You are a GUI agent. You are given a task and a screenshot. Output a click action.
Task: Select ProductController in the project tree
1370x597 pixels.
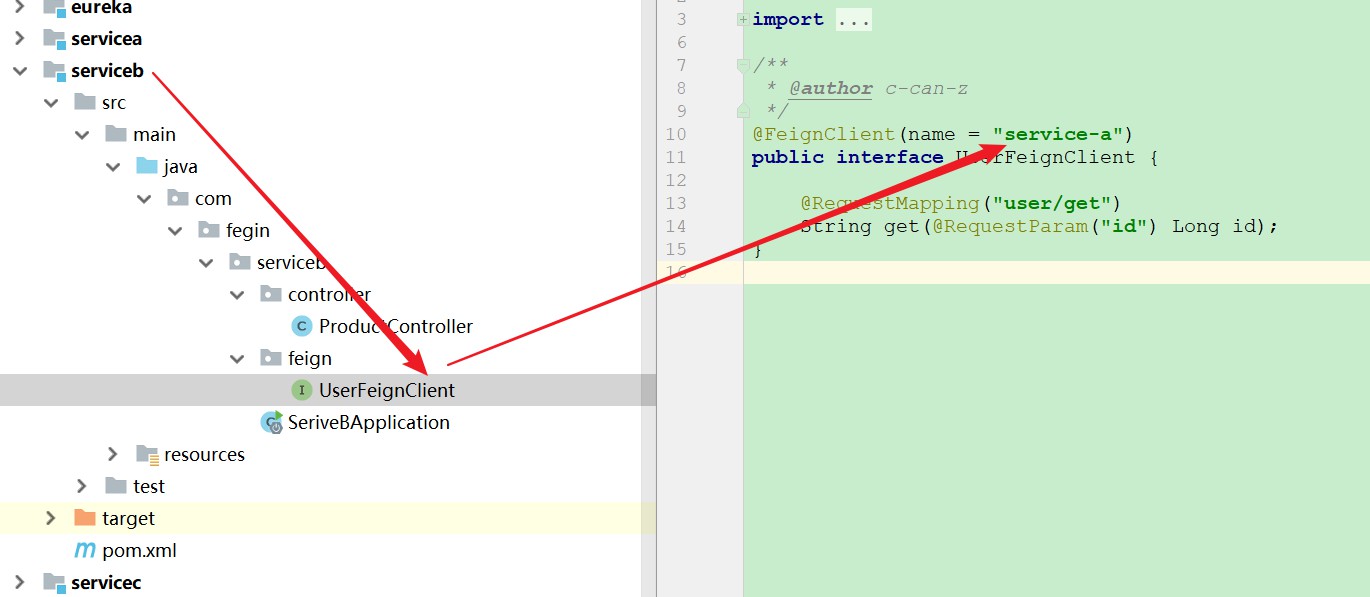pos(396,326)
